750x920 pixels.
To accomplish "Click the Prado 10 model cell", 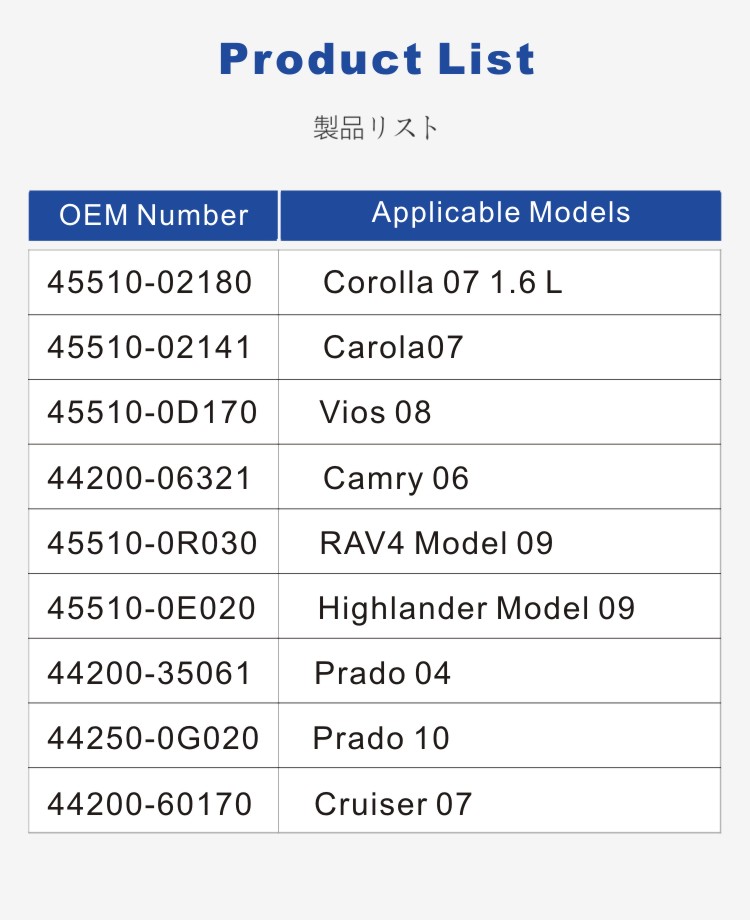I will coord(381,738).
